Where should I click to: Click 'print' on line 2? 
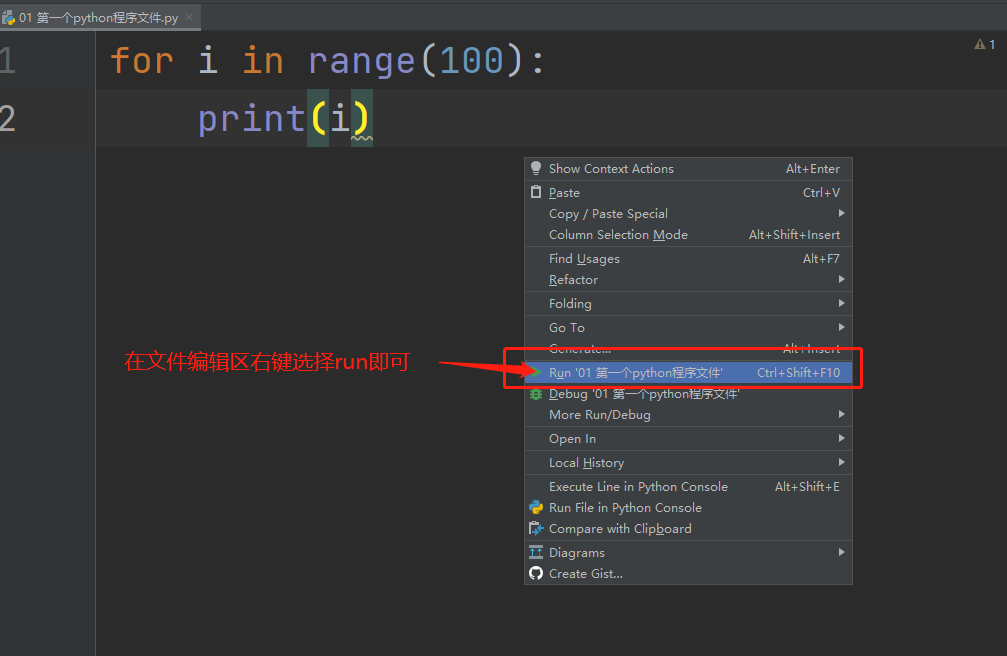[251, 120]
